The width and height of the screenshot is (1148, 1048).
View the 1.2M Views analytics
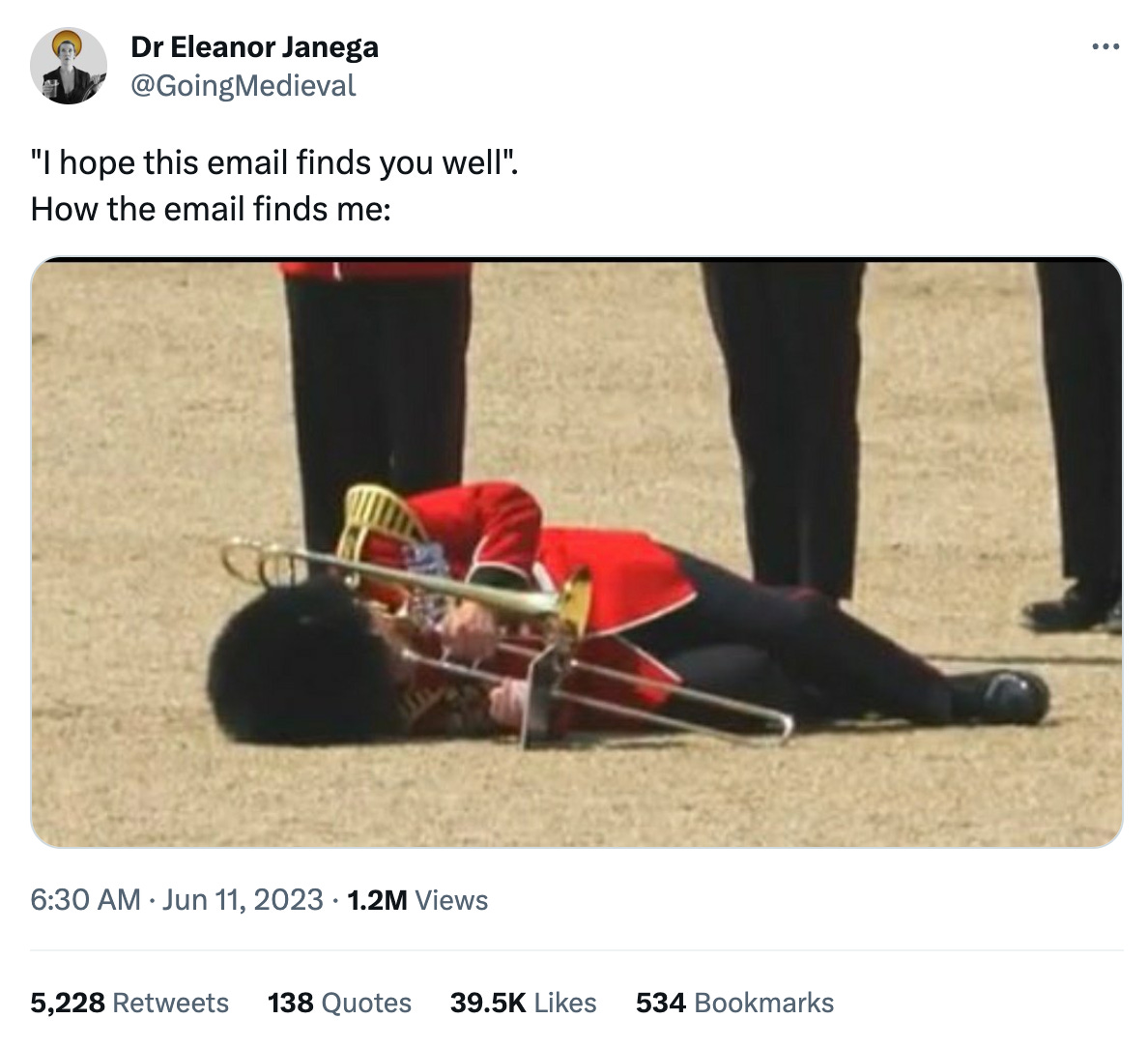point(417,899)
